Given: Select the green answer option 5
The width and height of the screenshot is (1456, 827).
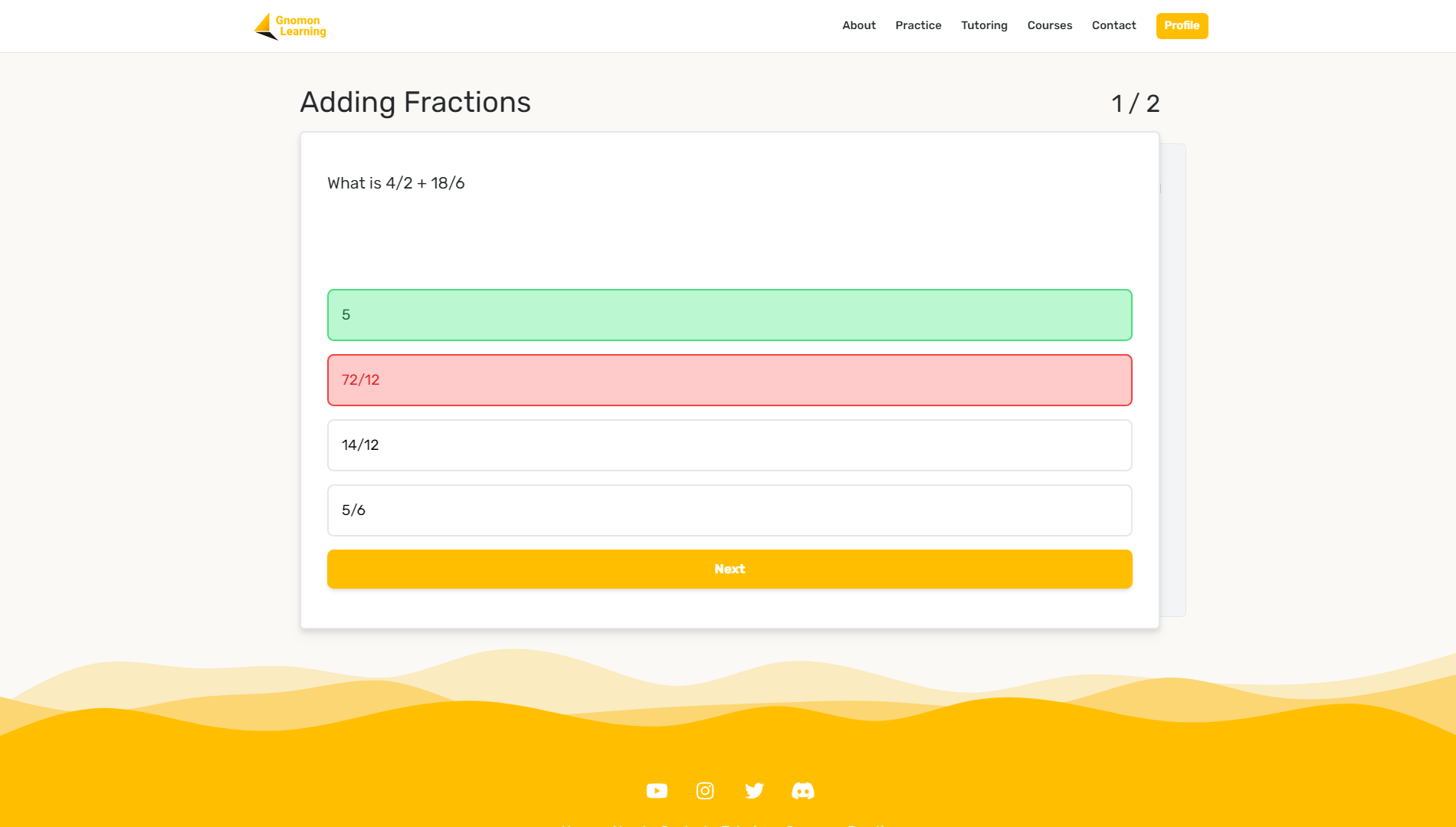Looking at the screenshot, I should (x=729, y=315).
